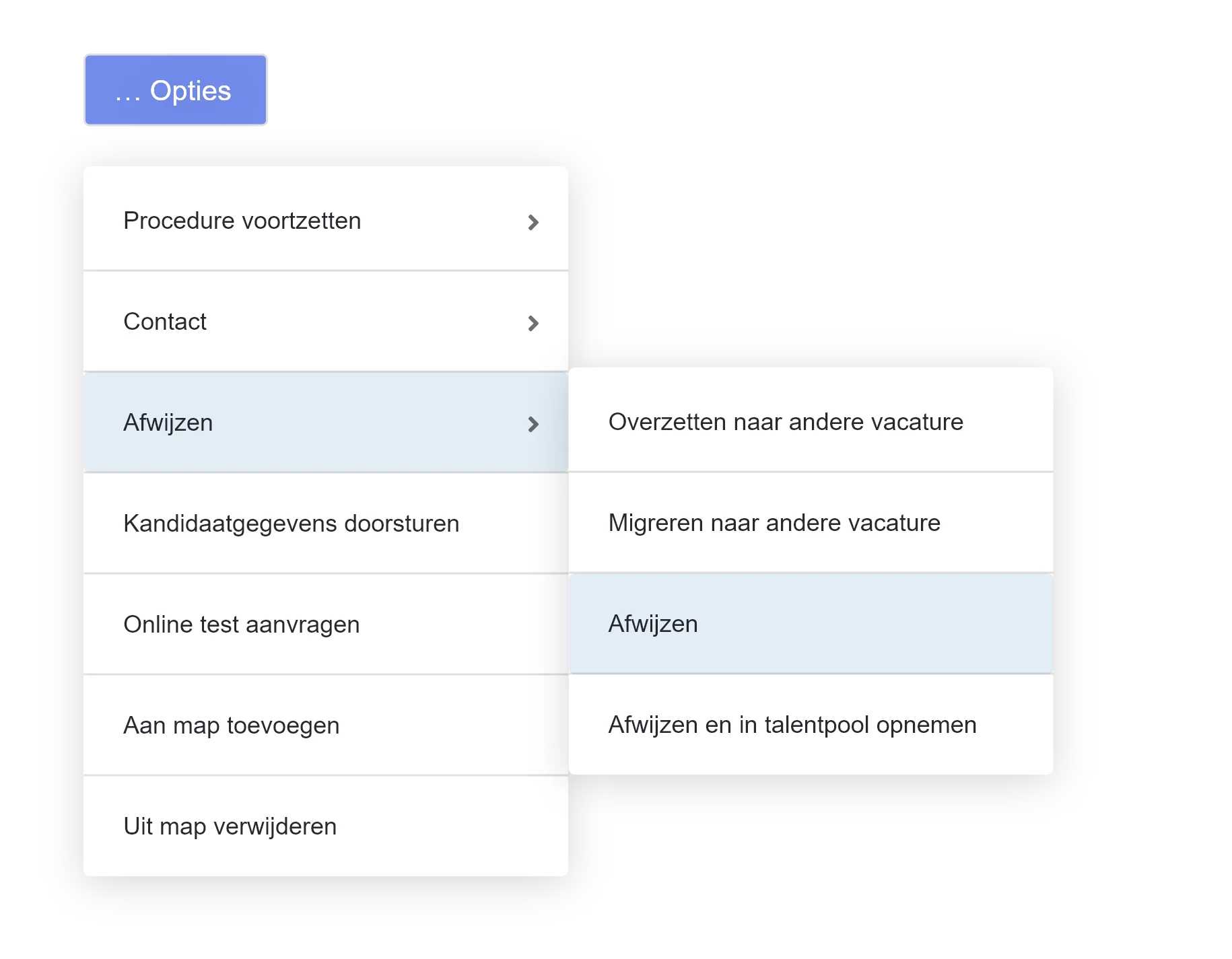
Task: Click the gray toolbar area left of Opties
Action: (40, 91)
